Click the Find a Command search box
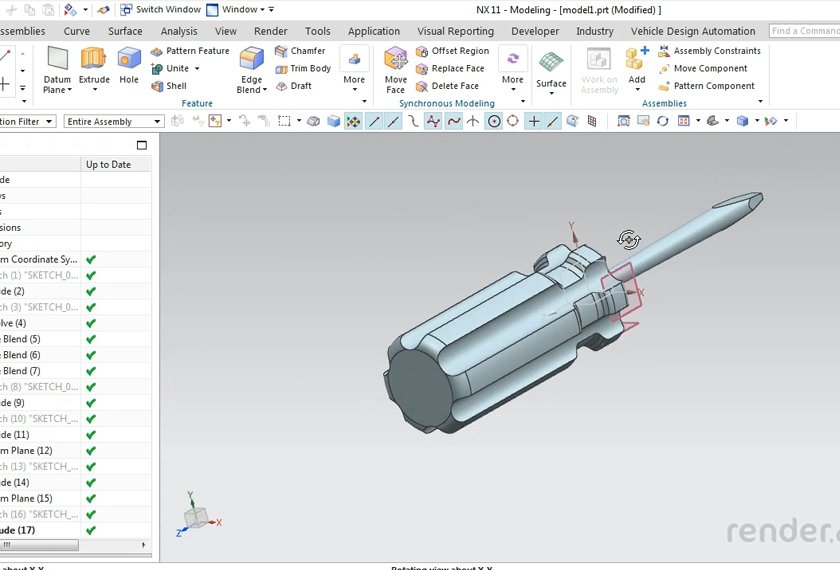 (x=804, y=31)
